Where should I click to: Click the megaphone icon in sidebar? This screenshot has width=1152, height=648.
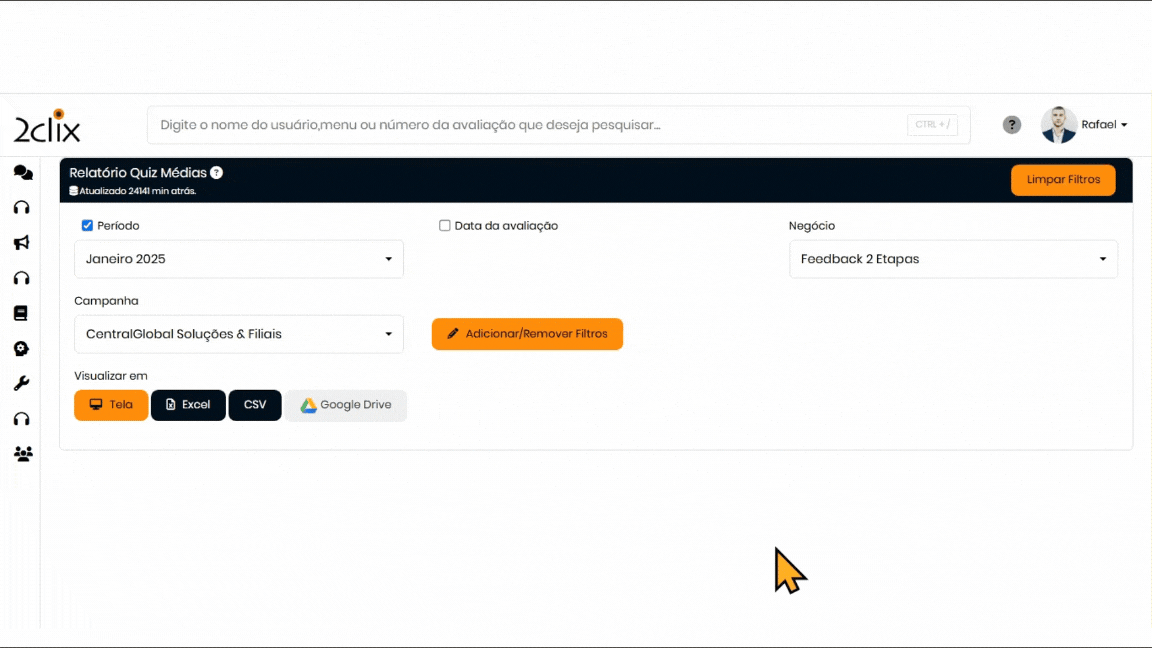(22, 243)
